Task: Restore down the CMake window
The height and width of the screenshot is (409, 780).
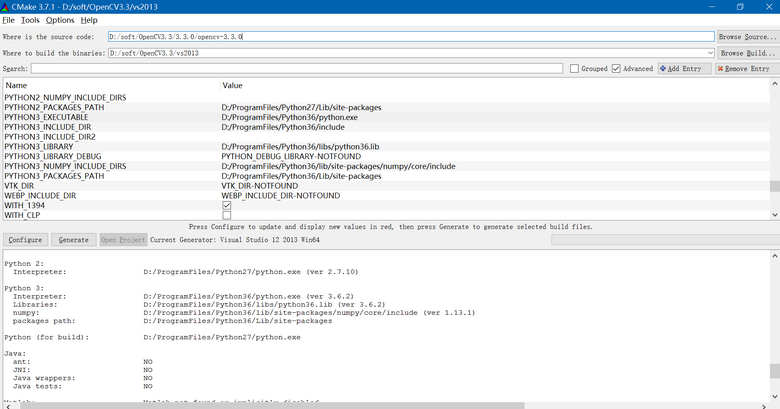Action: 740,6
